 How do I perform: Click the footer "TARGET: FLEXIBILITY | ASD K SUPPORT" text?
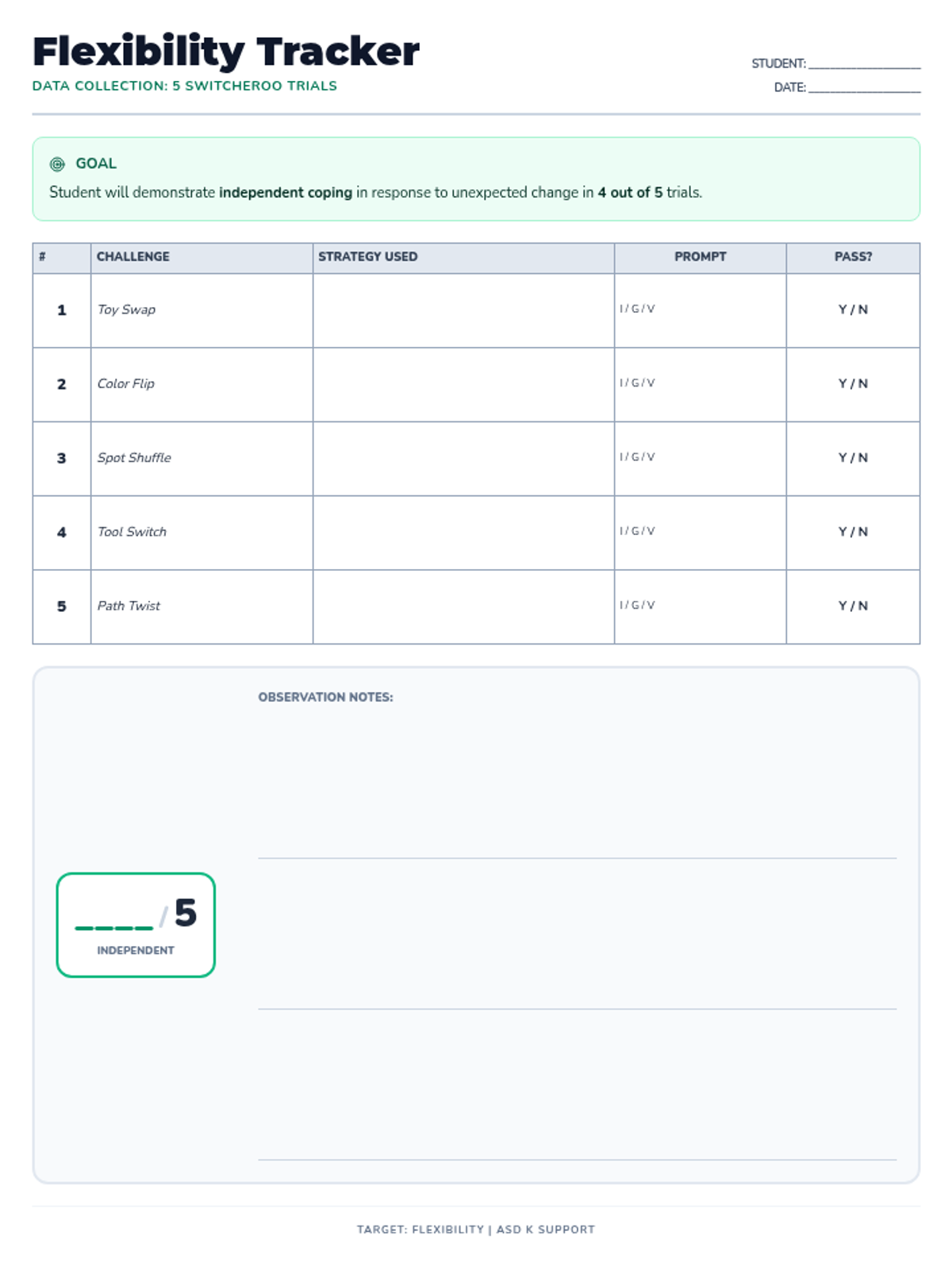475,1230
